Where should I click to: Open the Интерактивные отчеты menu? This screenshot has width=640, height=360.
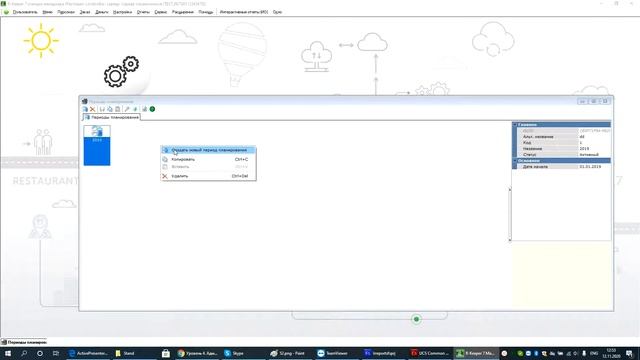[244, 12]
